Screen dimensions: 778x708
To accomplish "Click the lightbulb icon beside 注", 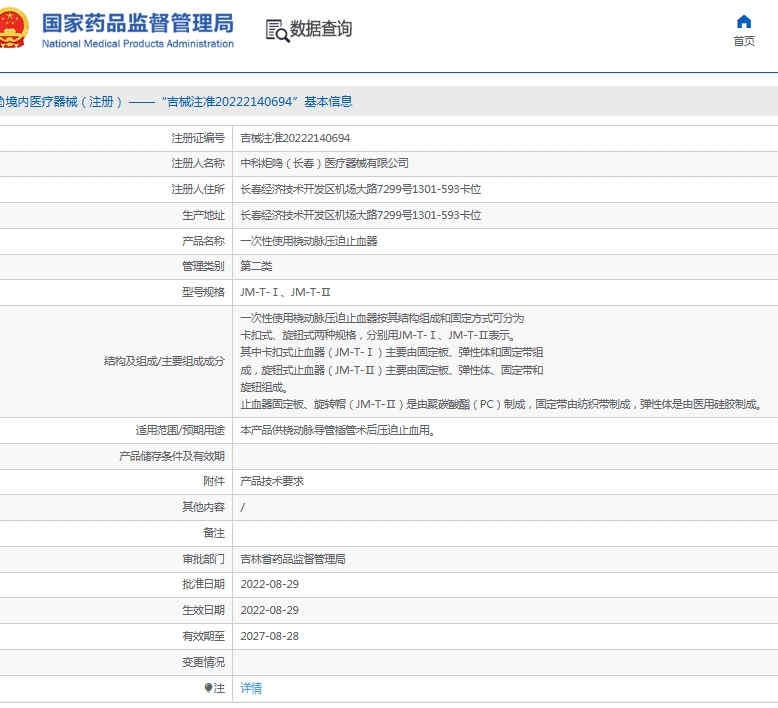I will 208,688.
